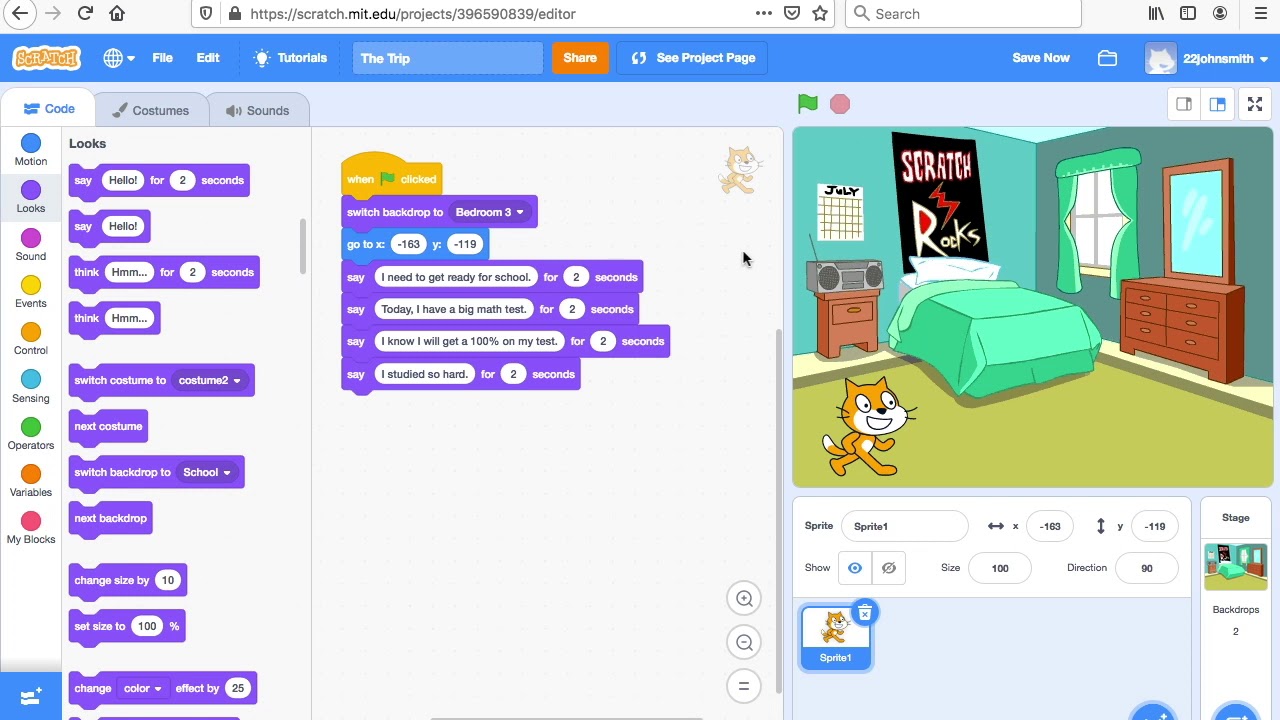Switch to the Sounds tab
1280x720 pixels.
tap(257, 110)
